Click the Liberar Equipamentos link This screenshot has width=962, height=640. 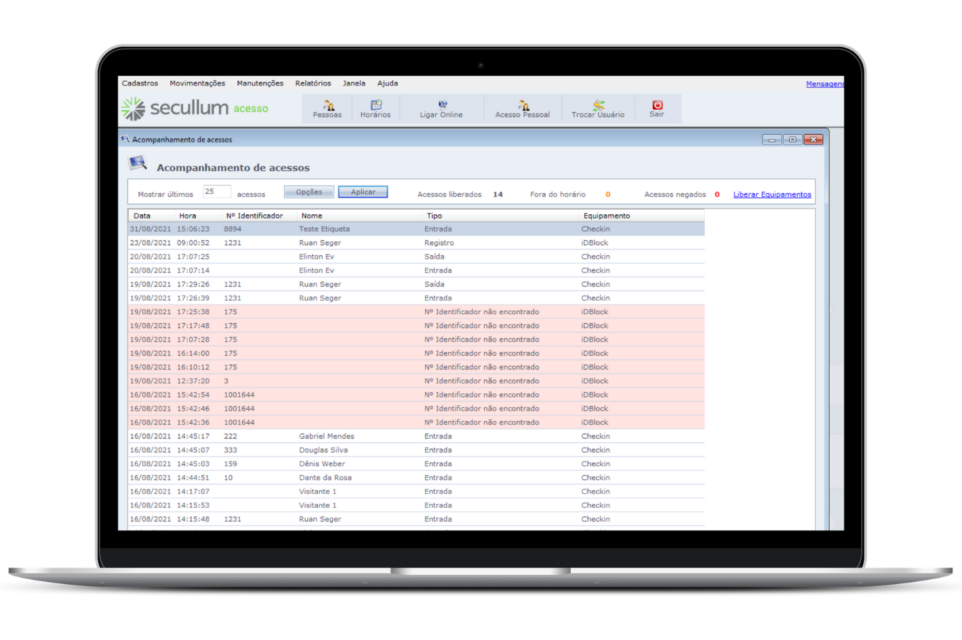point(772,195)
